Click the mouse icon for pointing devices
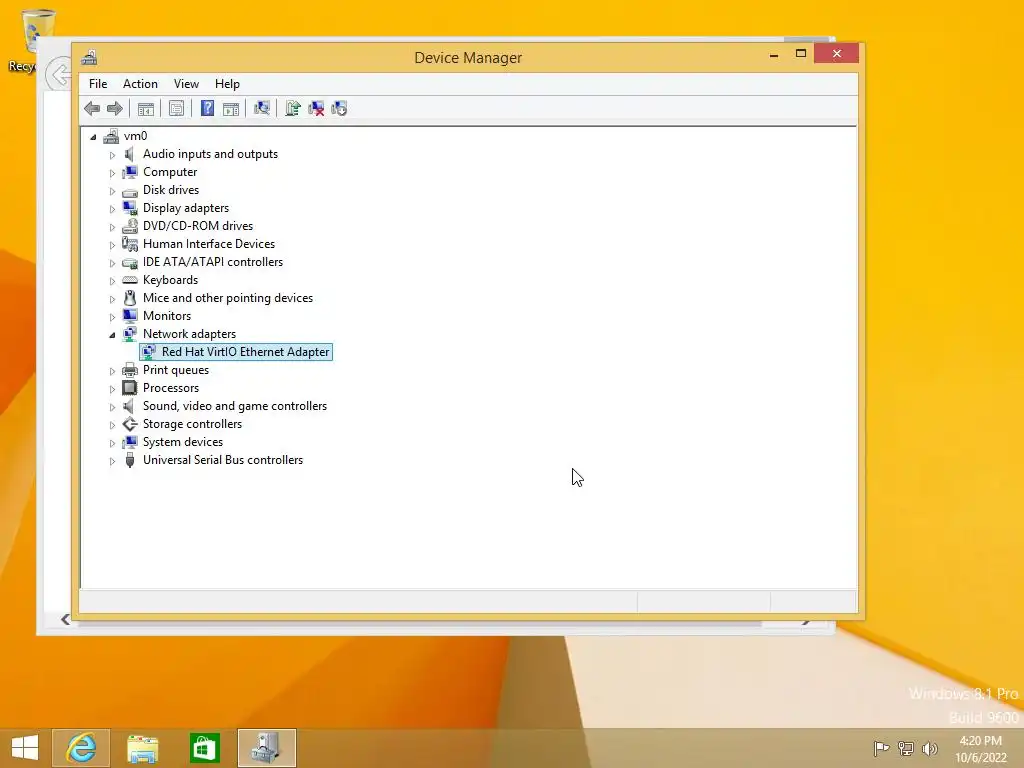The height and width of the screenshot is (768, 1024). [130, 298]
